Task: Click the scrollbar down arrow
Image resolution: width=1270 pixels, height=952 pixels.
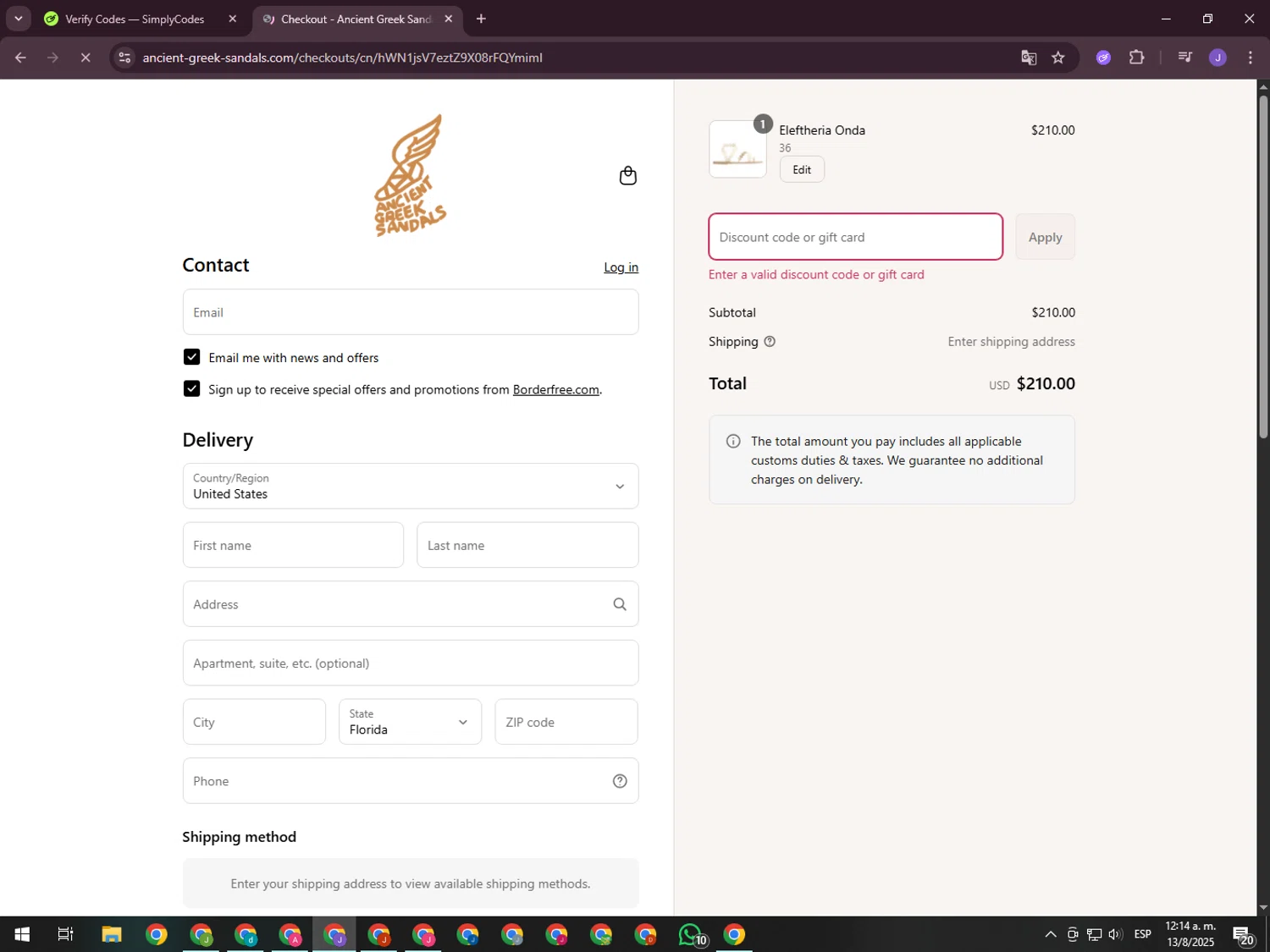Action: [x=1263, y=908]
